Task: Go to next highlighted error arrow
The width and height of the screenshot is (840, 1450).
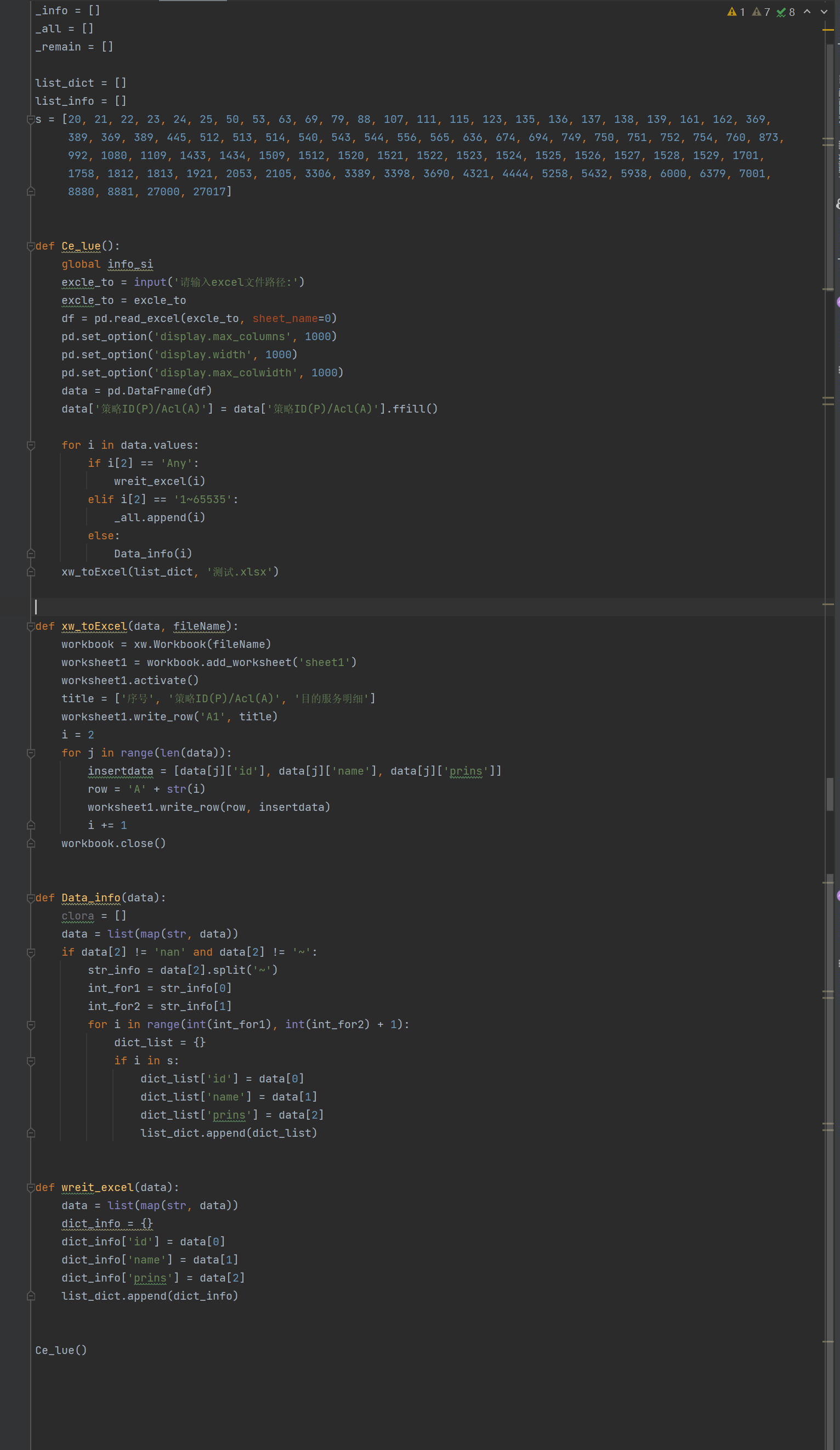Action: [x=824, y=12]
